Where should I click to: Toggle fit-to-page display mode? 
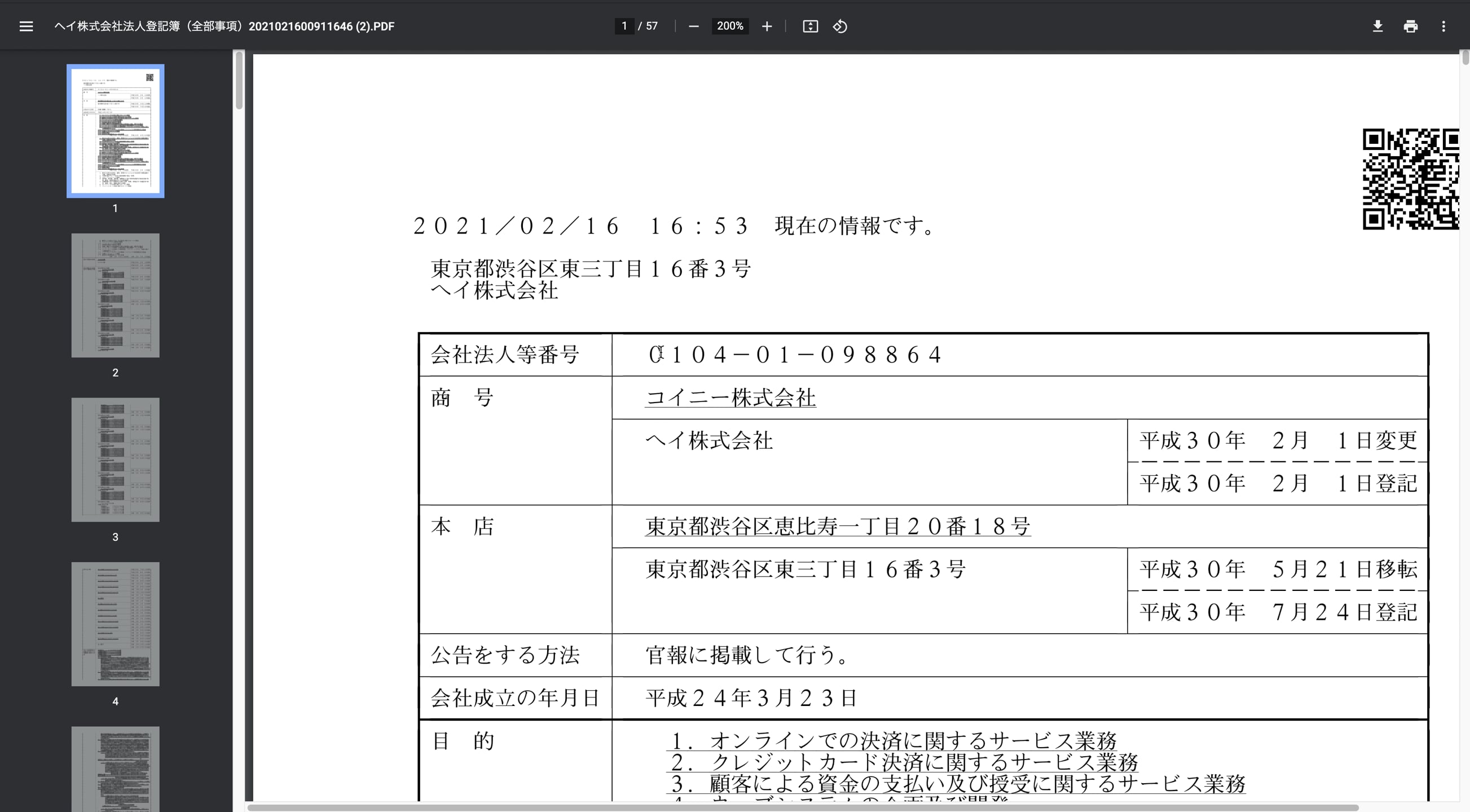pos(811,27)
